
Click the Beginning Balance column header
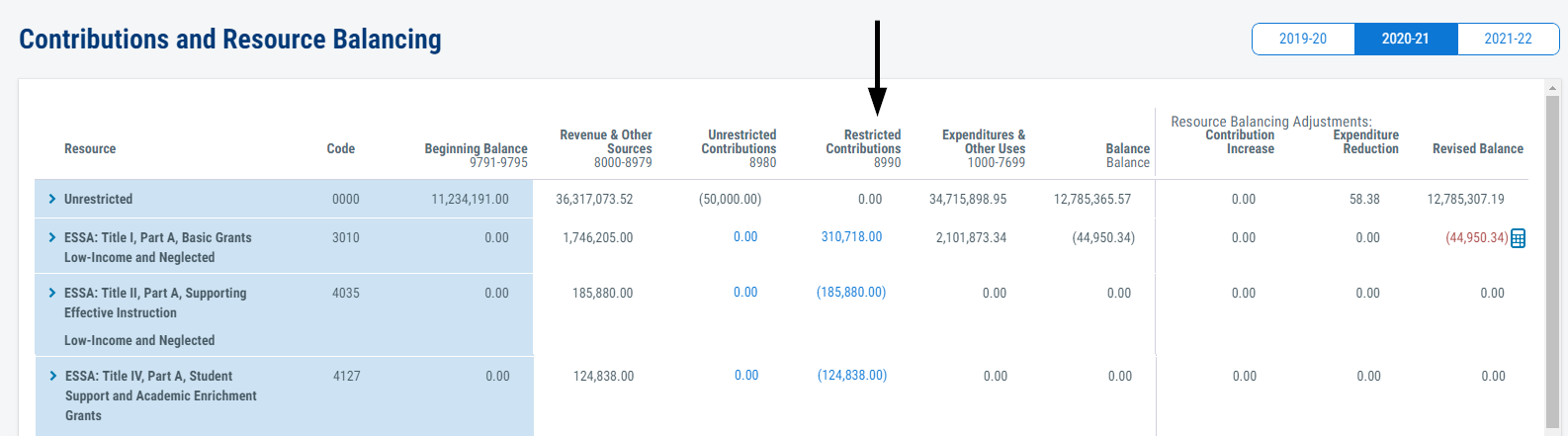click(477, 148)
